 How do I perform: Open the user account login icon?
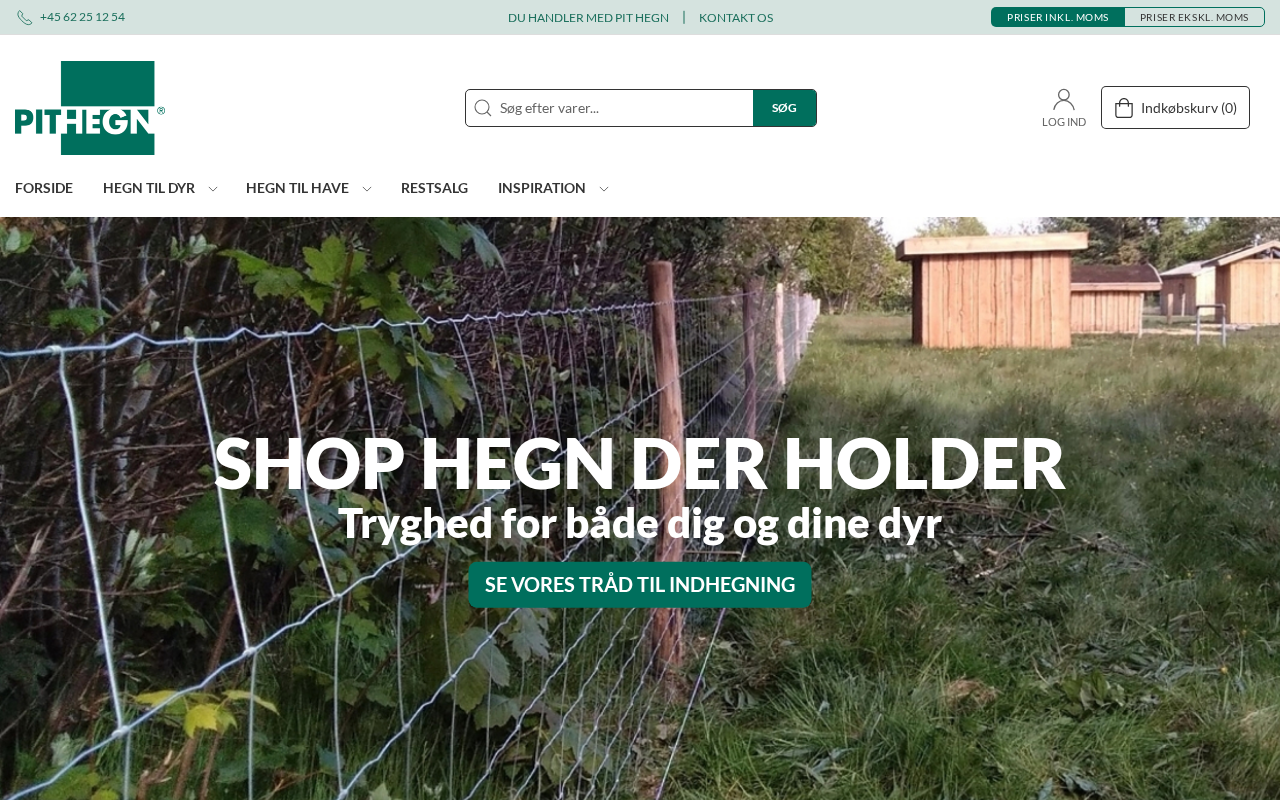(1064, 99)
